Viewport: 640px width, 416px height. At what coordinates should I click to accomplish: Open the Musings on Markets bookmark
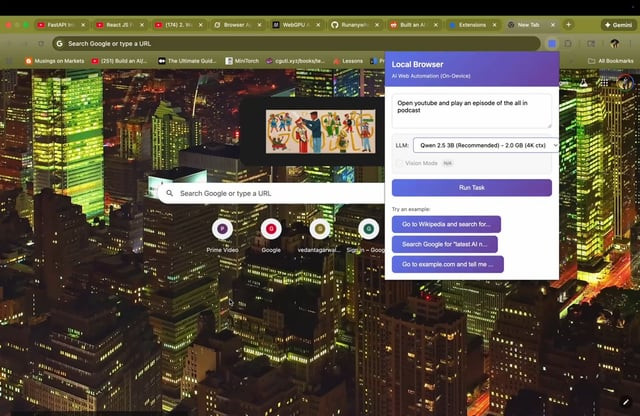[55, 61]
